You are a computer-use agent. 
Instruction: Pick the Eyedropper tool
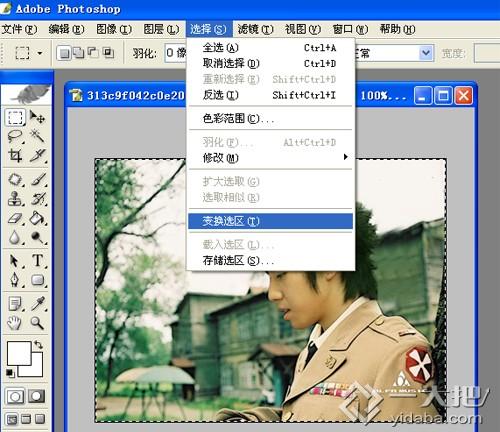pyautogui.click(x=37, y=303)
